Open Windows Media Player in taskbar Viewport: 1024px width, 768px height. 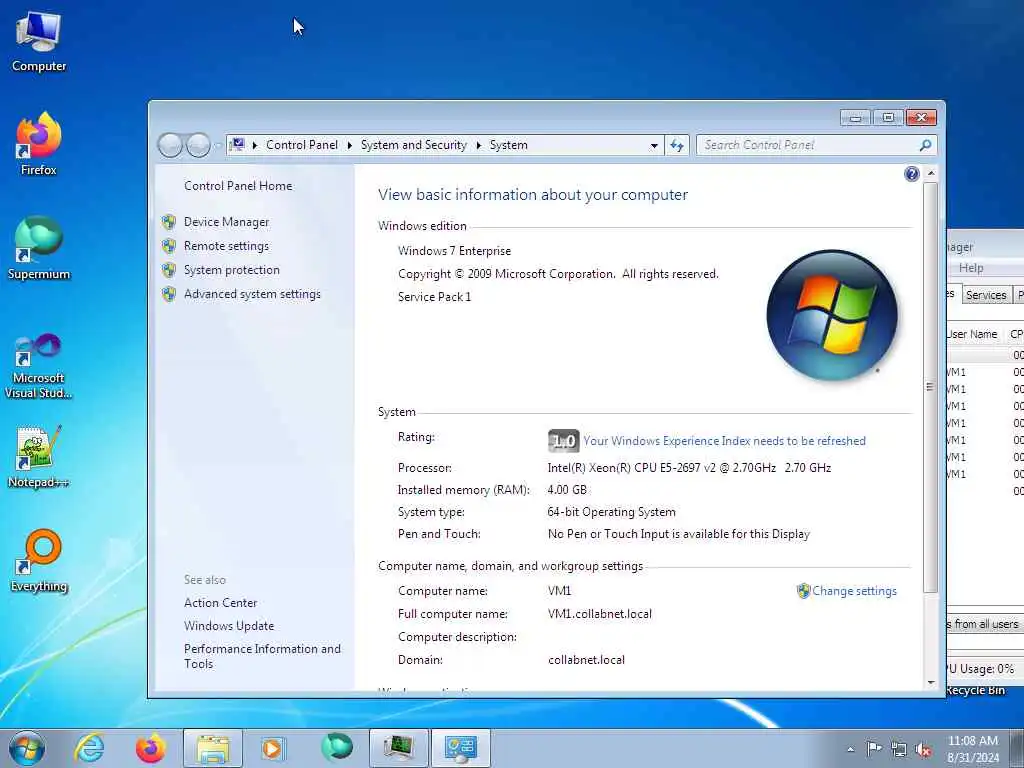[272, 748]
